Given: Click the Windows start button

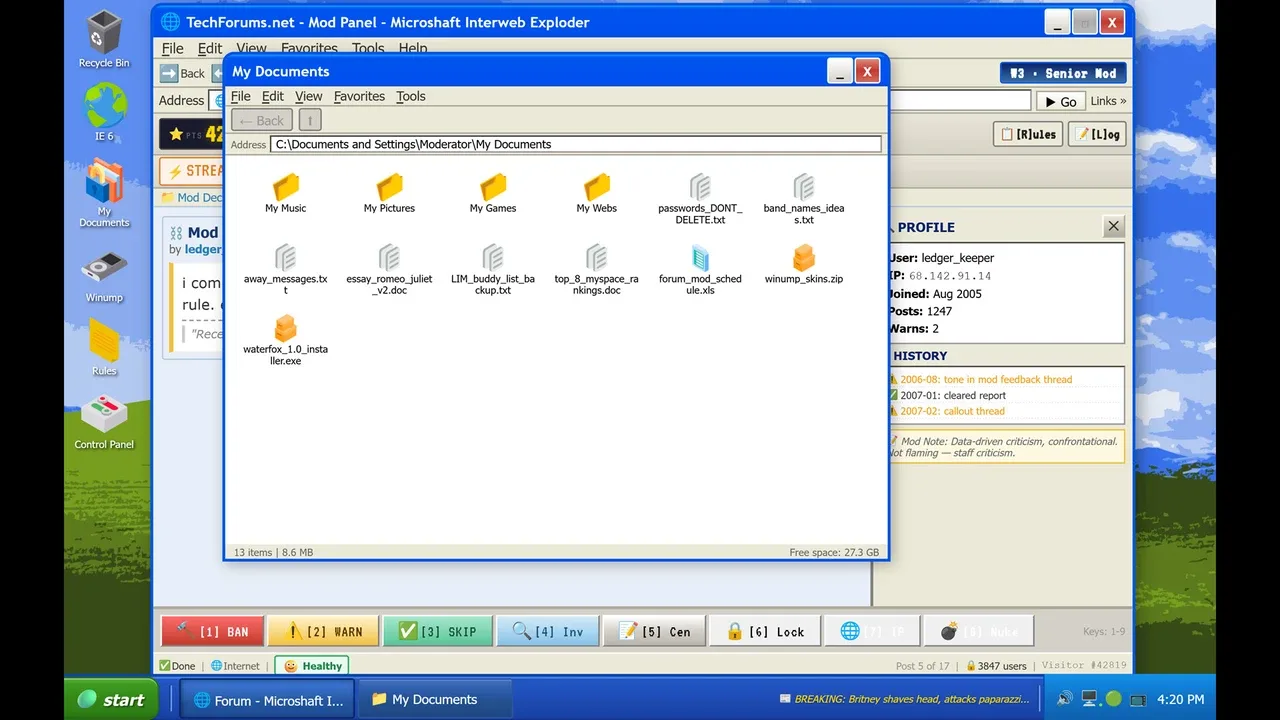Looking at the screenshot, I should pyautogui.click(x=113, y=700).
